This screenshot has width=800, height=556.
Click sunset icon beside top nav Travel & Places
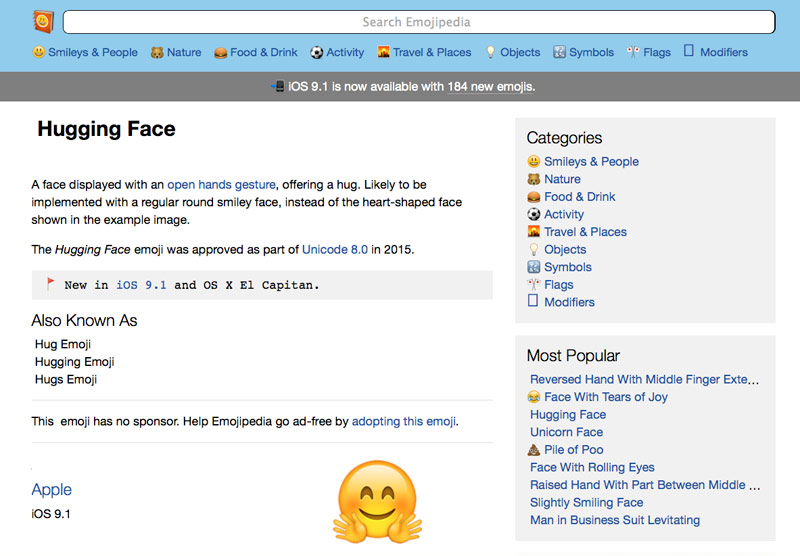click(x=384, y=52)
